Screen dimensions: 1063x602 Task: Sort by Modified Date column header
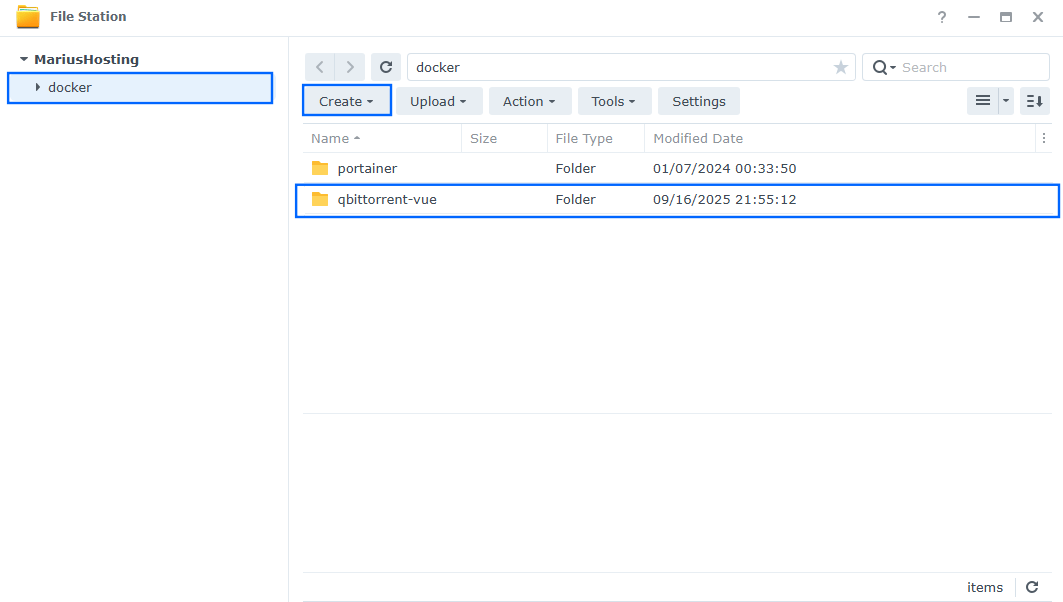(x=839, y=138)
